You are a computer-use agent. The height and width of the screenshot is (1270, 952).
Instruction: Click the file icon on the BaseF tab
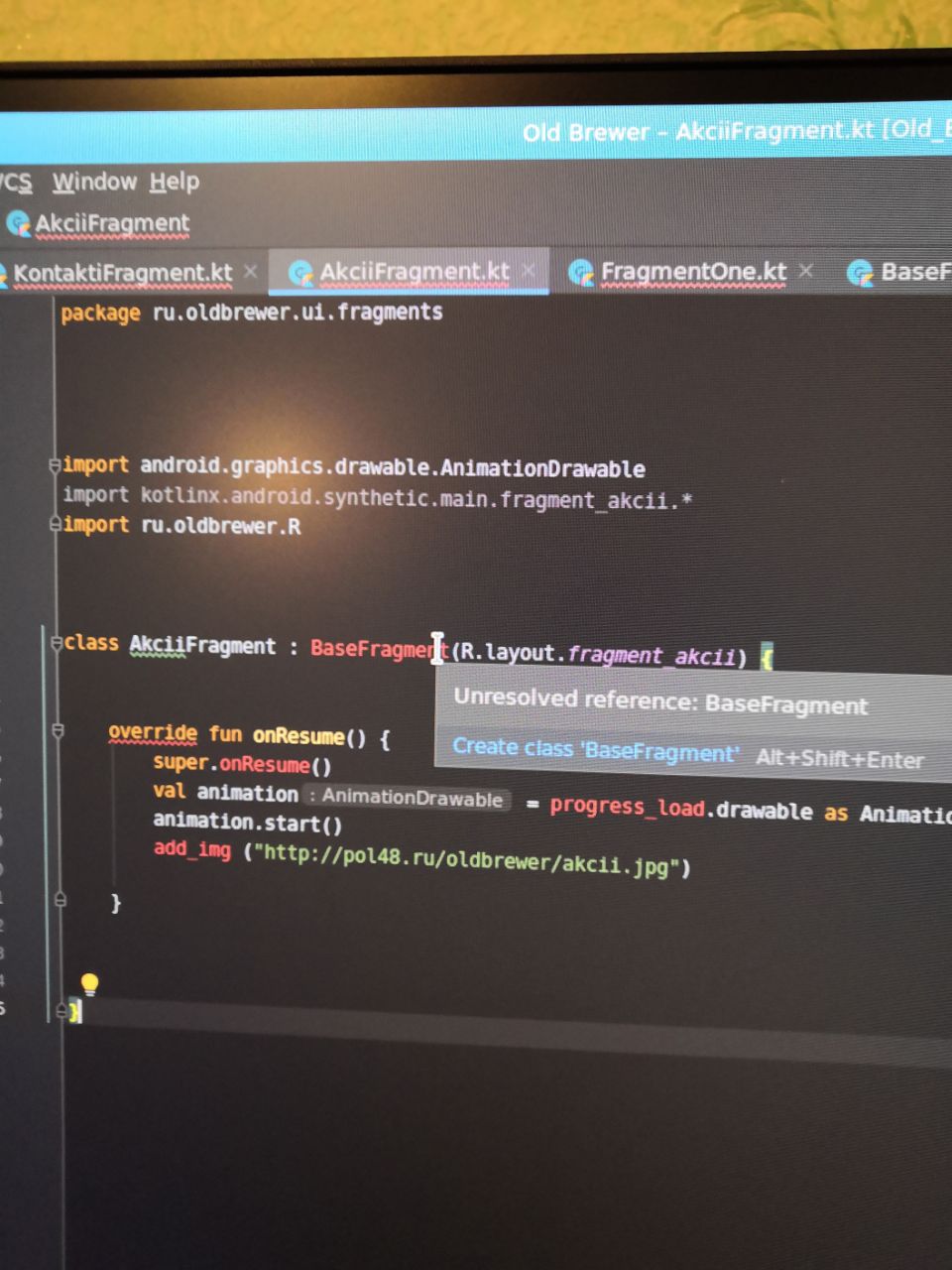pos(860,272)
